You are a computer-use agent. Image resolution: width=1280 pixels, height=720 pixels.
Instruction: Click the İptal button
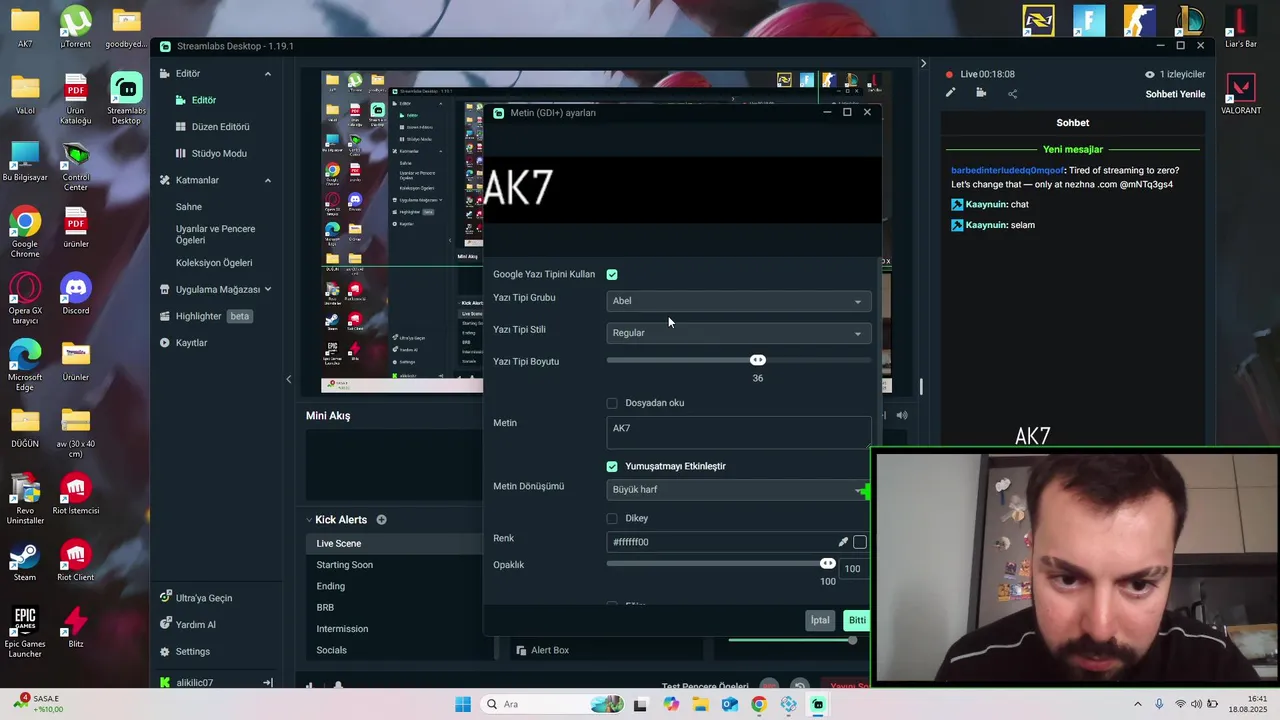(820, 620)
